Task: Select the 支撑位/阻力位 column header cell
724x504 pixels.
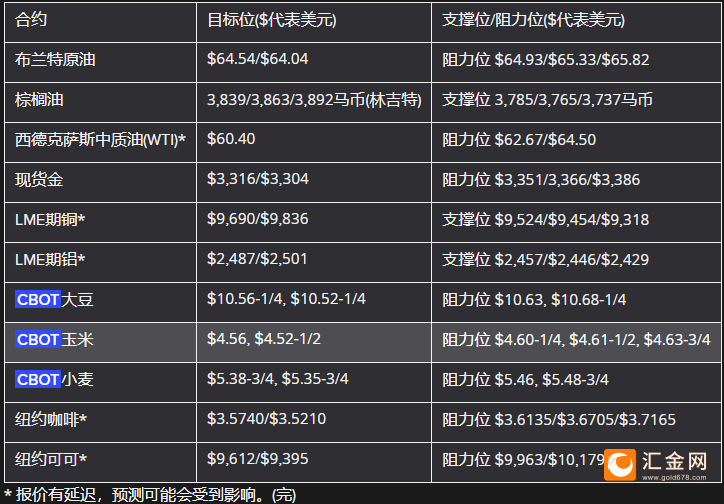Action: (x=576, y=22)
